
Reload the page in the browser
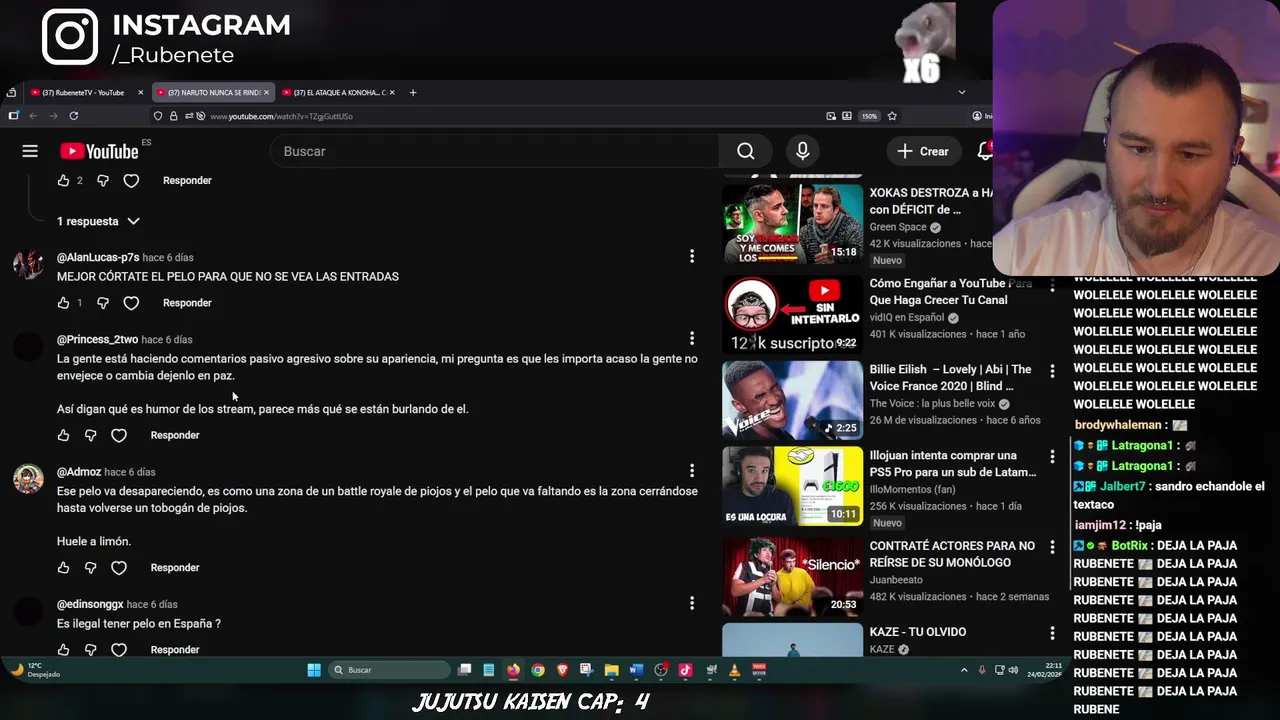73,116
